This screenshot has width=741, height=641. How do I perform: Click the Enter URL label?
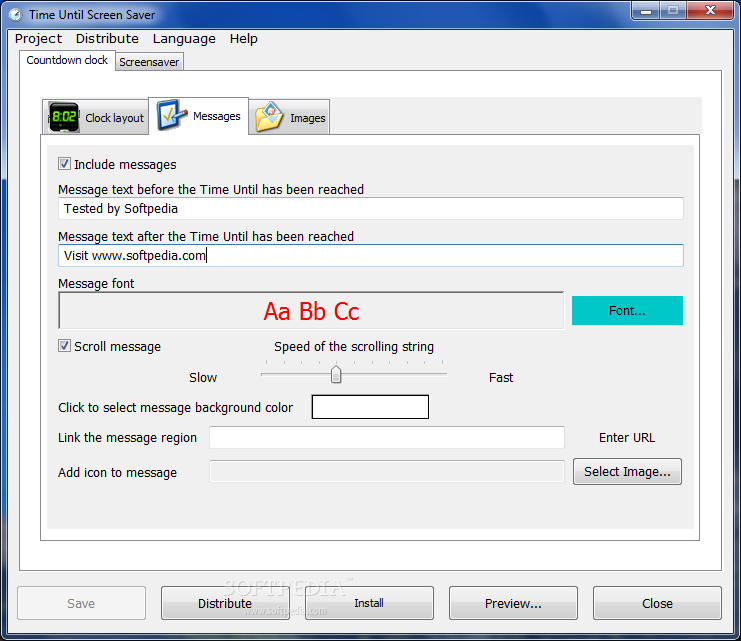[627, 438]
